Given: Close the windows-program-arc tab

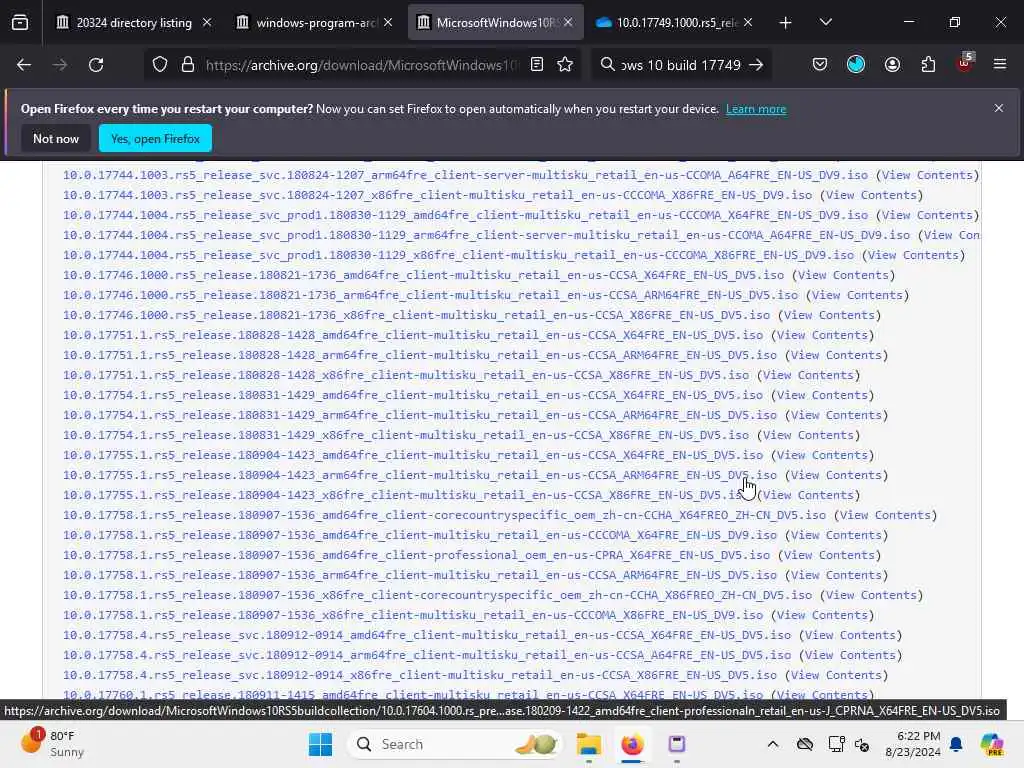Looking at the screenshot, I should (x=388, y=22).
